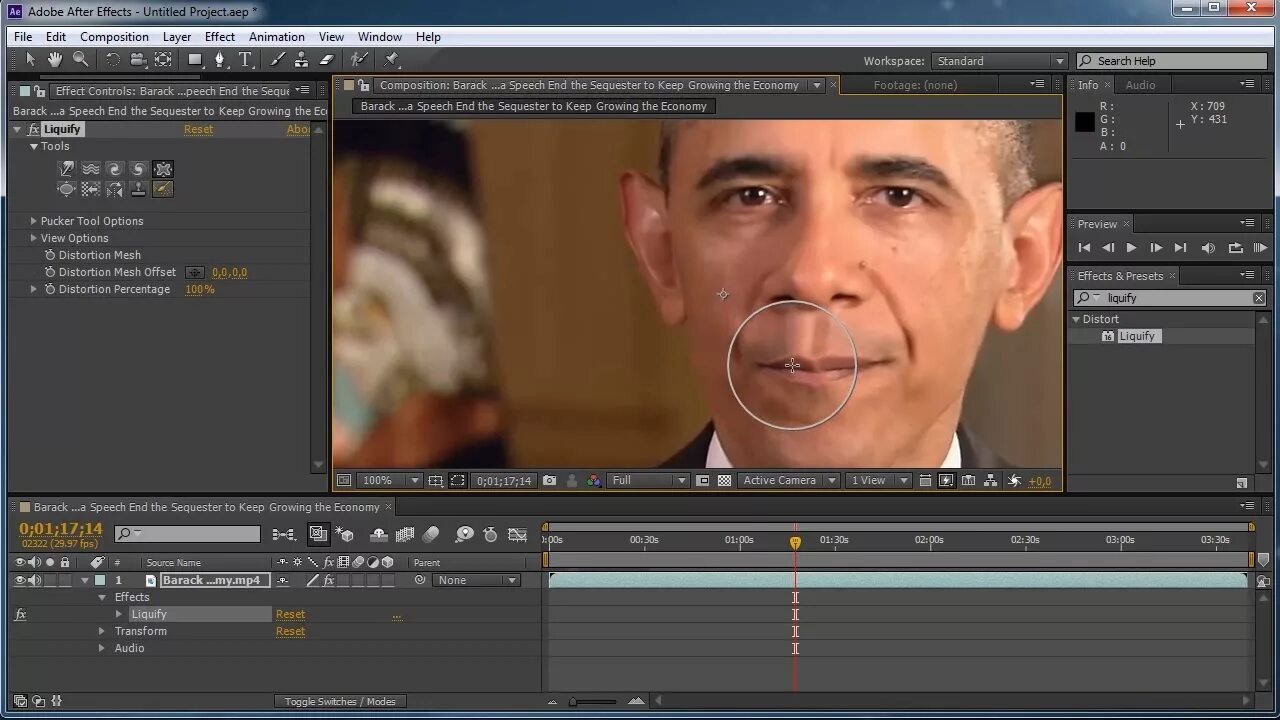Click Toggle Switches / Modes button
The height and width of the screenshot is (720, 1280).
click(x=340, y=702)
